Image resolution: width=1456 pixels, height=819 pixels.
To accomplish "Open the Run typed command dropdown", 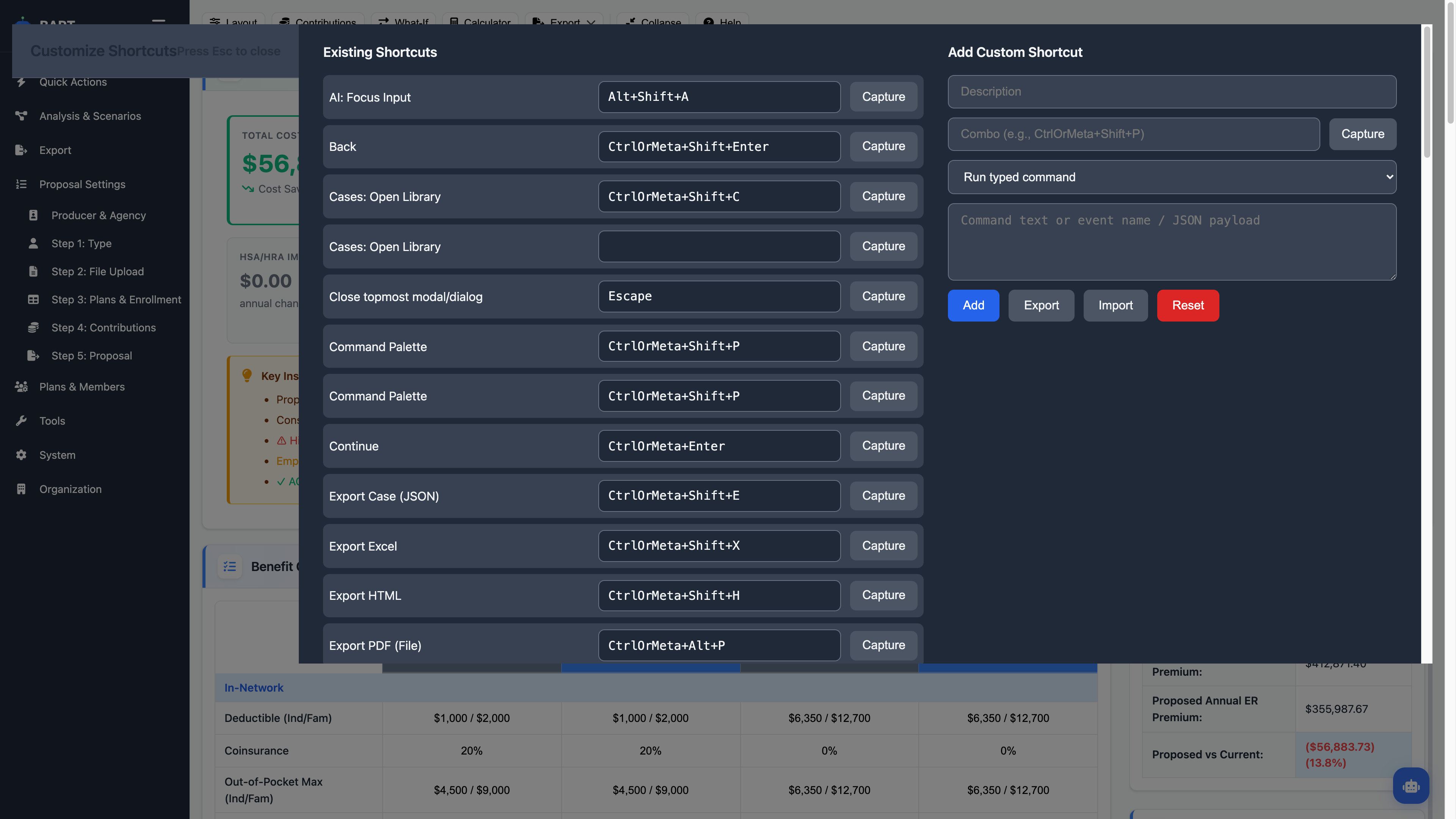I will click(1172, 177).
